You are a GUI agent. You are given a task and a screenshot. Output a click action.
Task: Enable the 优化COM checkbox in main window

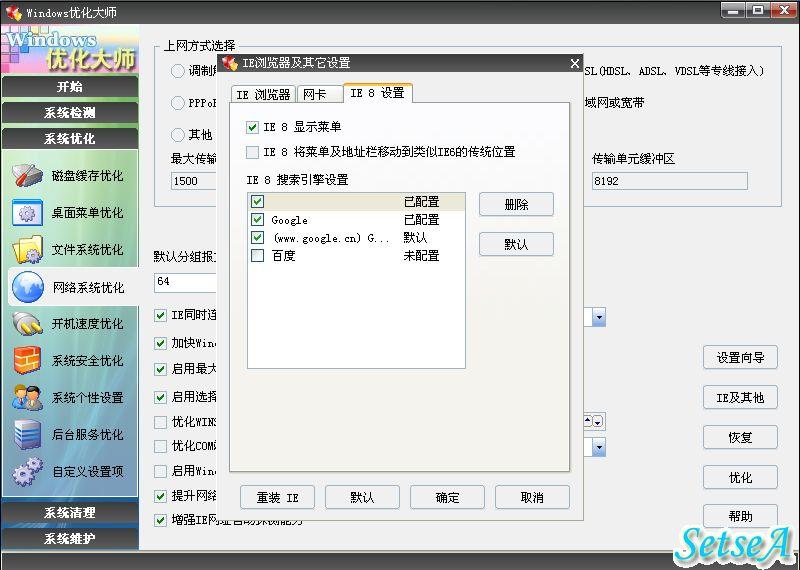point(160,446)
